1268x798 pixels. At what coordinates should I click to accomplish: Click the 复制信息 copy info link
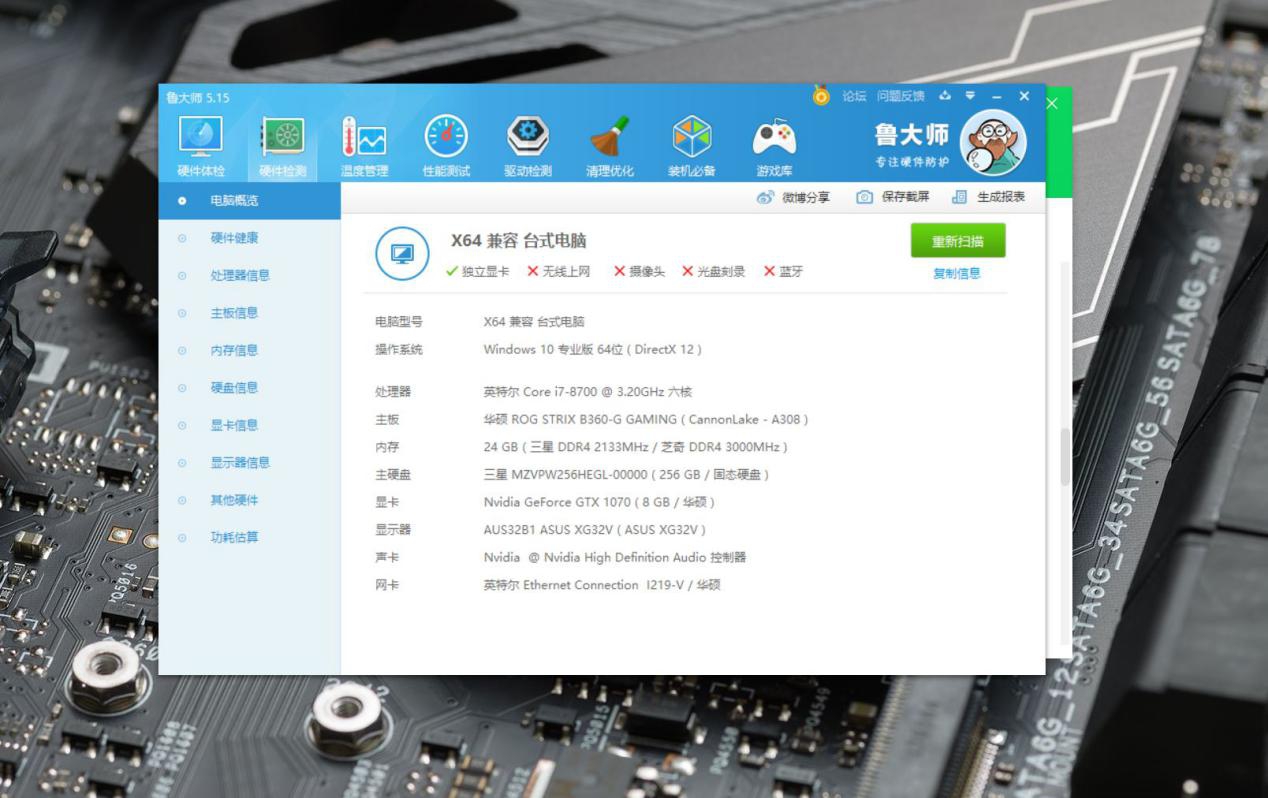click(957, 273)
